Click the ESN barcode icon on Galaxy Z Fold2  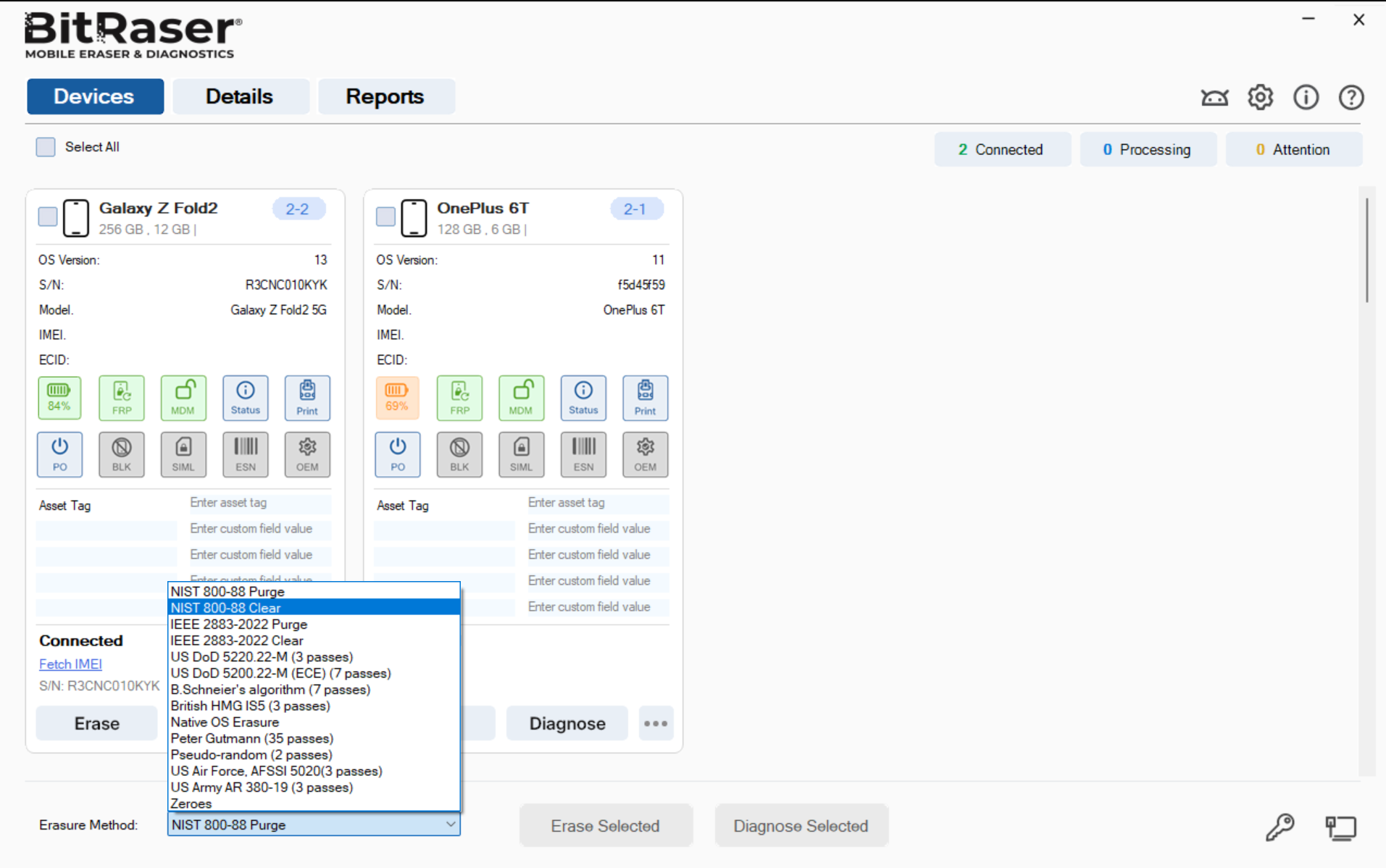246,454
